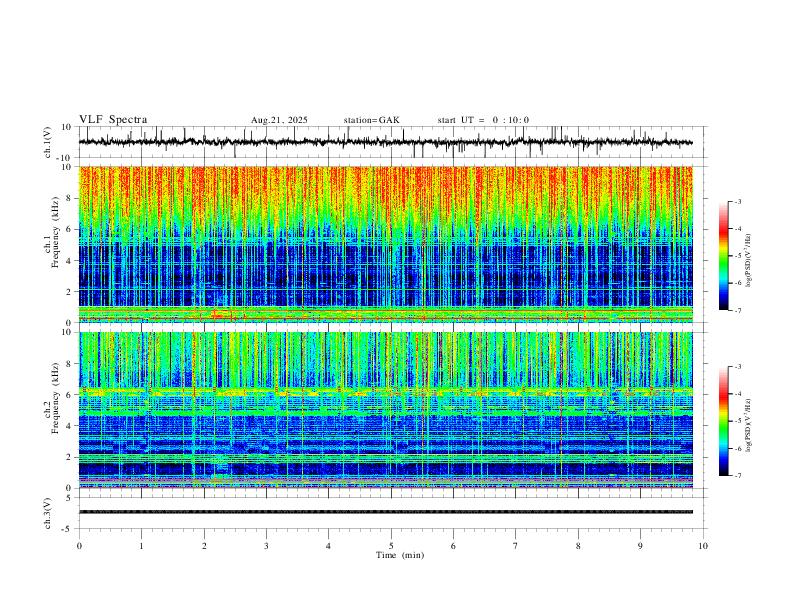Image resolution: width=792 pixels, height=612 pixels.
Task: Click the ch.2 'Frequency (kHz)' axis label
Action: click(55, 398)
